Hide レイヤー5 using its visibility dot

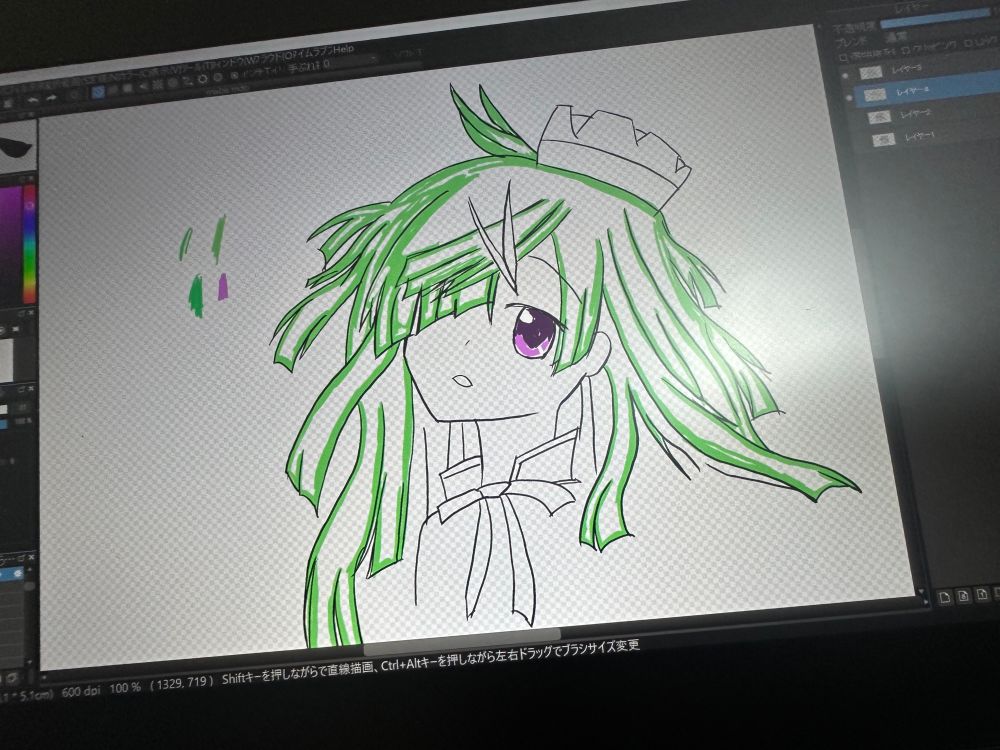pyautogui.click(x=846, y=75)
